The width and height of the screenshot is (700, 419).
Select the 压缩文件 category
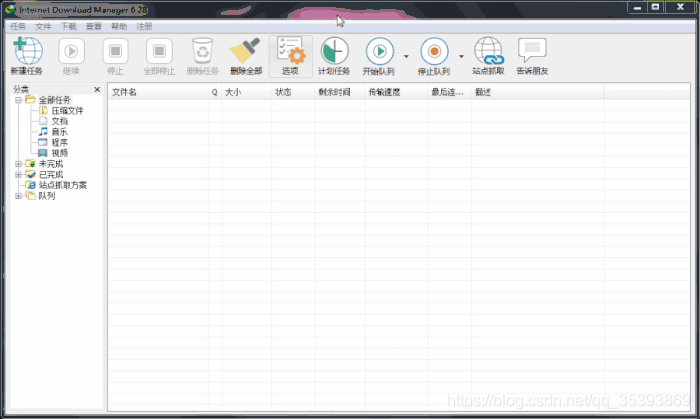coord(67,111)
